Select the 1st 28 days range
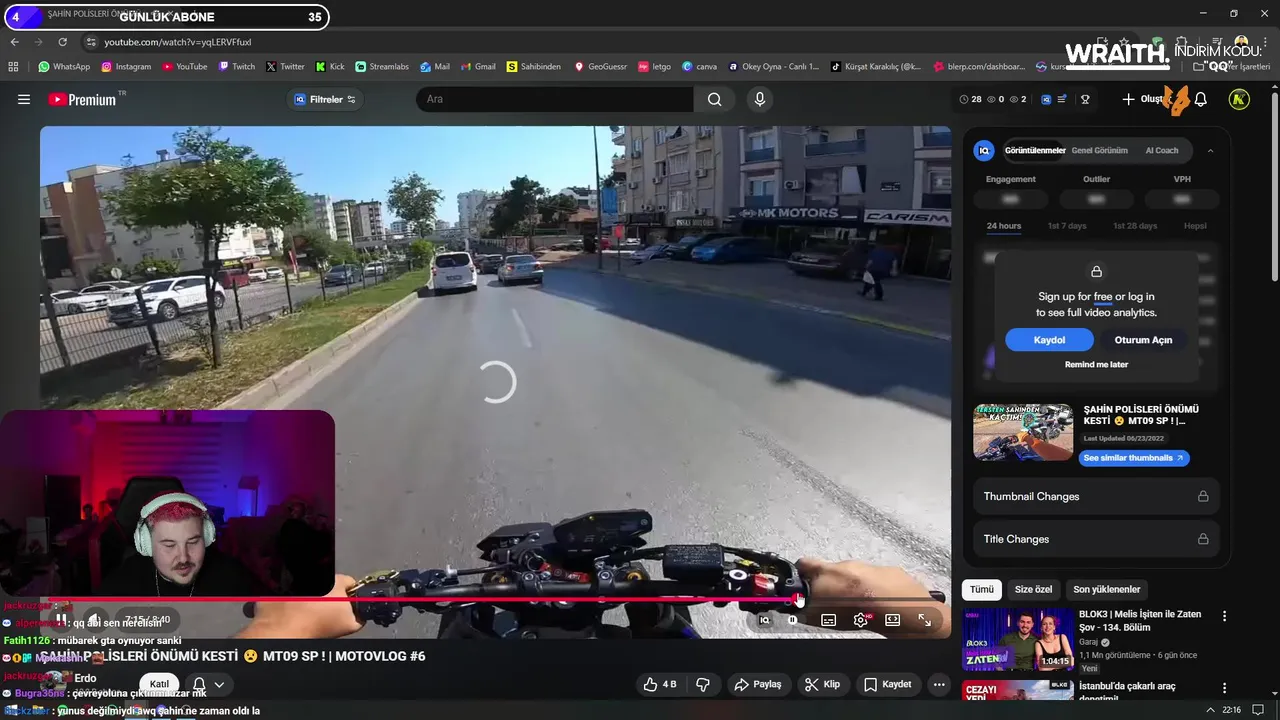1280x720 pixels. click(1135, 226)
